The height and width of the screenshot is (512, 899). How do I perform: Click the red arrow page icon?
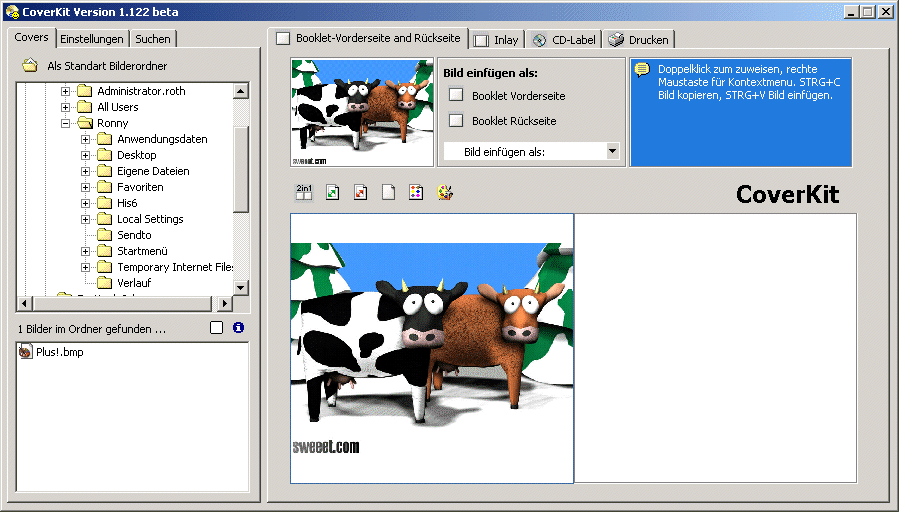click(x=360, y=192)
